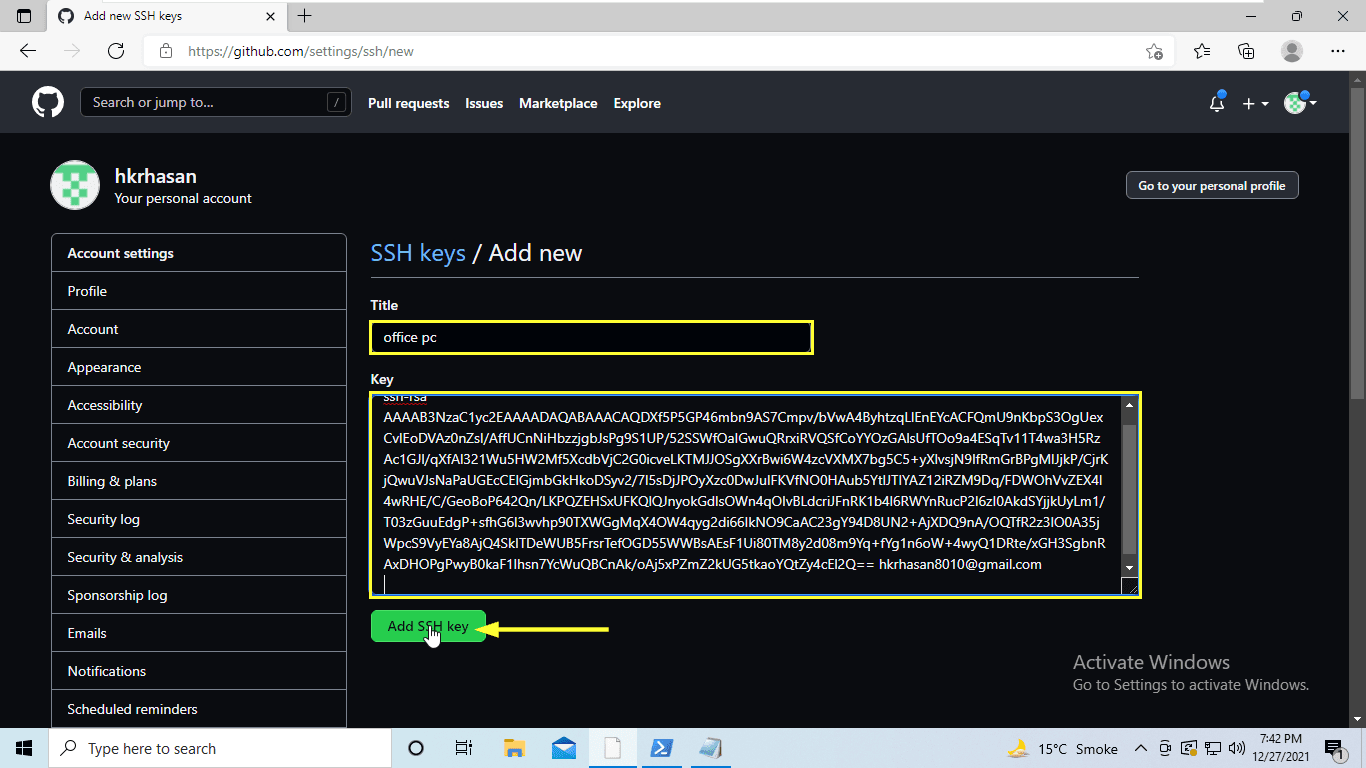Click the page scrollbar up arrow
The image size is (1366, 768).
[1357, 79]
